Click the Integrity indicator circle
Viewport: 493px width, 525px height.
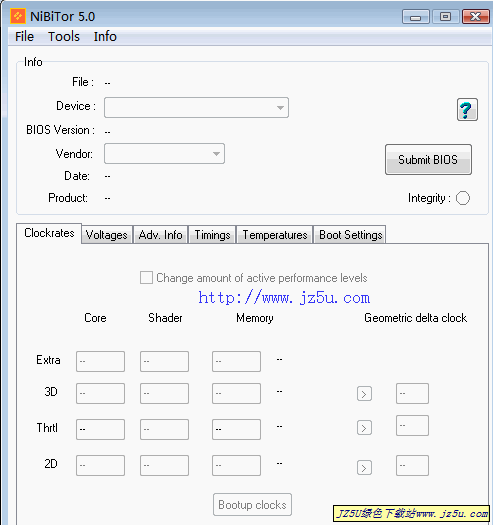click(x=463, y=198)
